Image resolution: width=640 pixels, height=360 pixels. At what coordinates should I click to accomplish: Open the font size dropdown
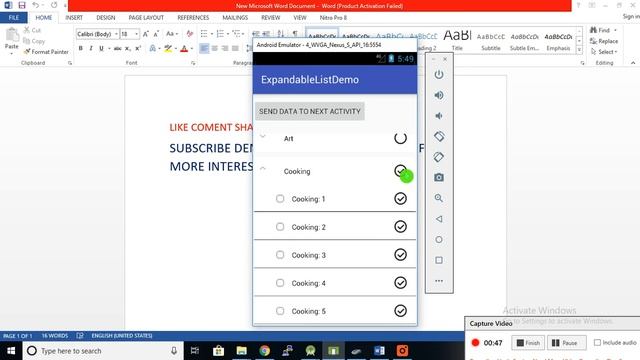point(137,34)
